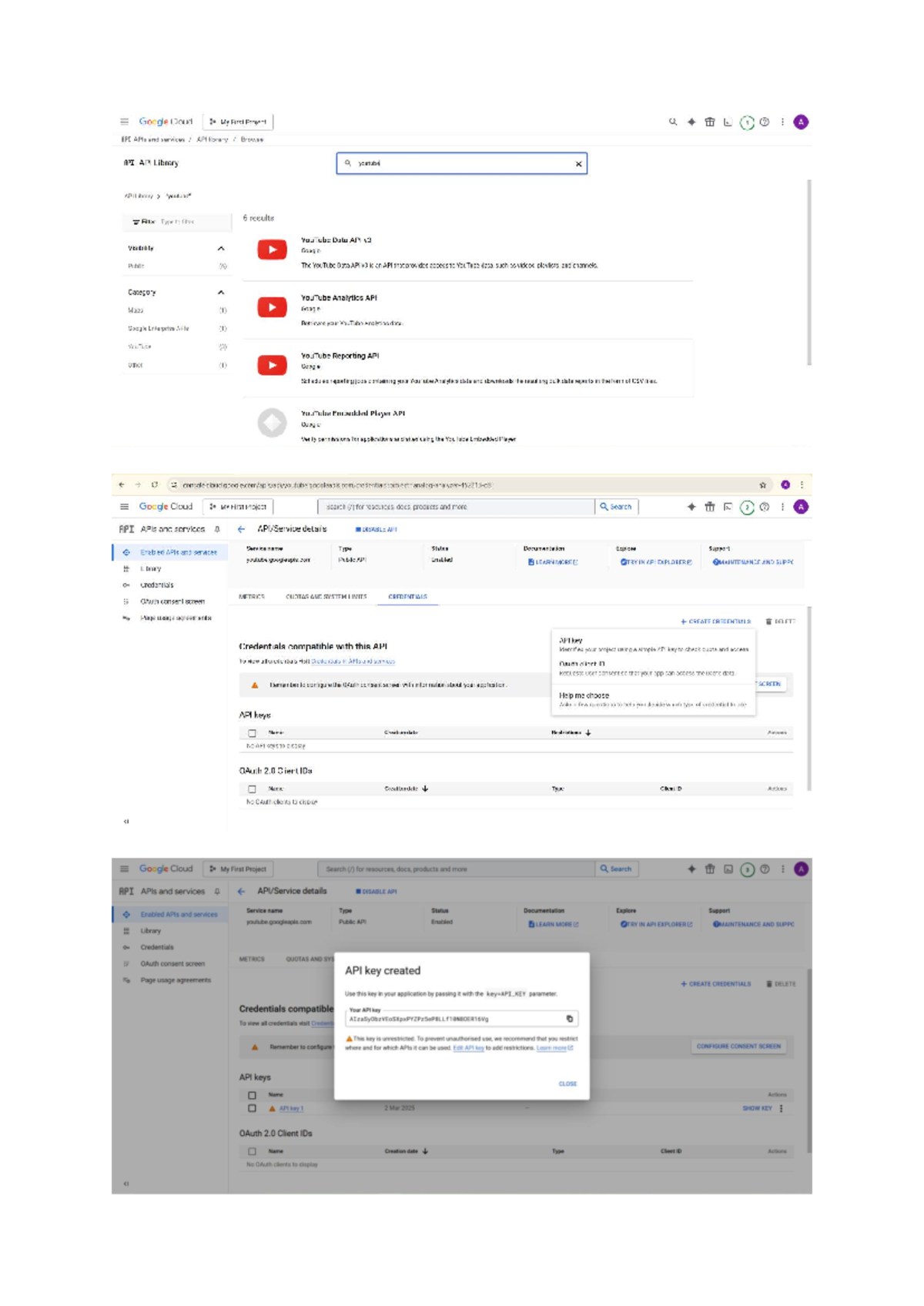Viewport: 924px width, 1306px height.
Task: Click the Filter type-to-filter field
Action: pyautogui.click(x=177, y=222)
